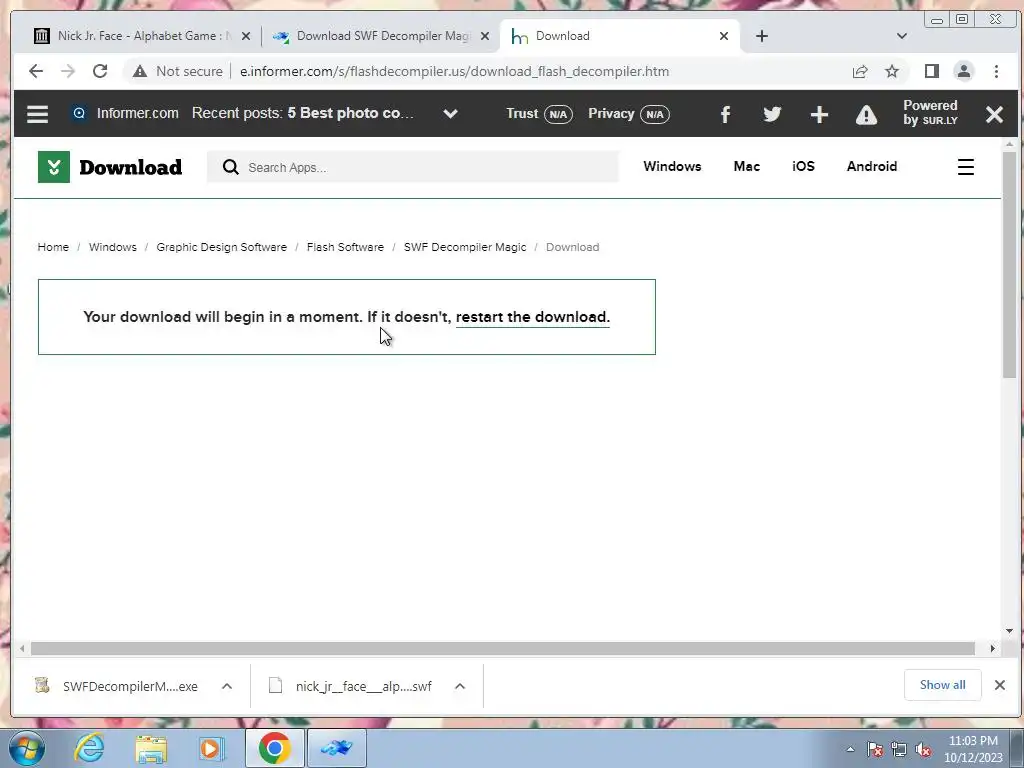1024x768 pixels.
Task: Open Chrome side panel
Action: point(932,71)
